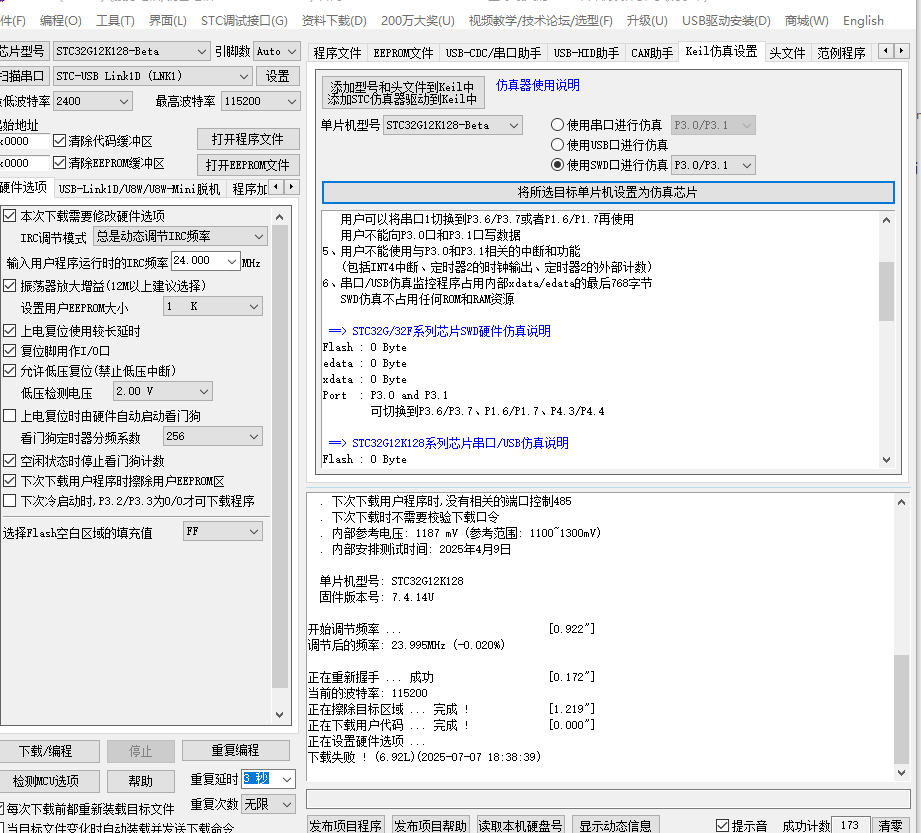Open minimum baud rate 2400 dropdown
Viewport: 921px width, 833px height.
coord(93,101)
